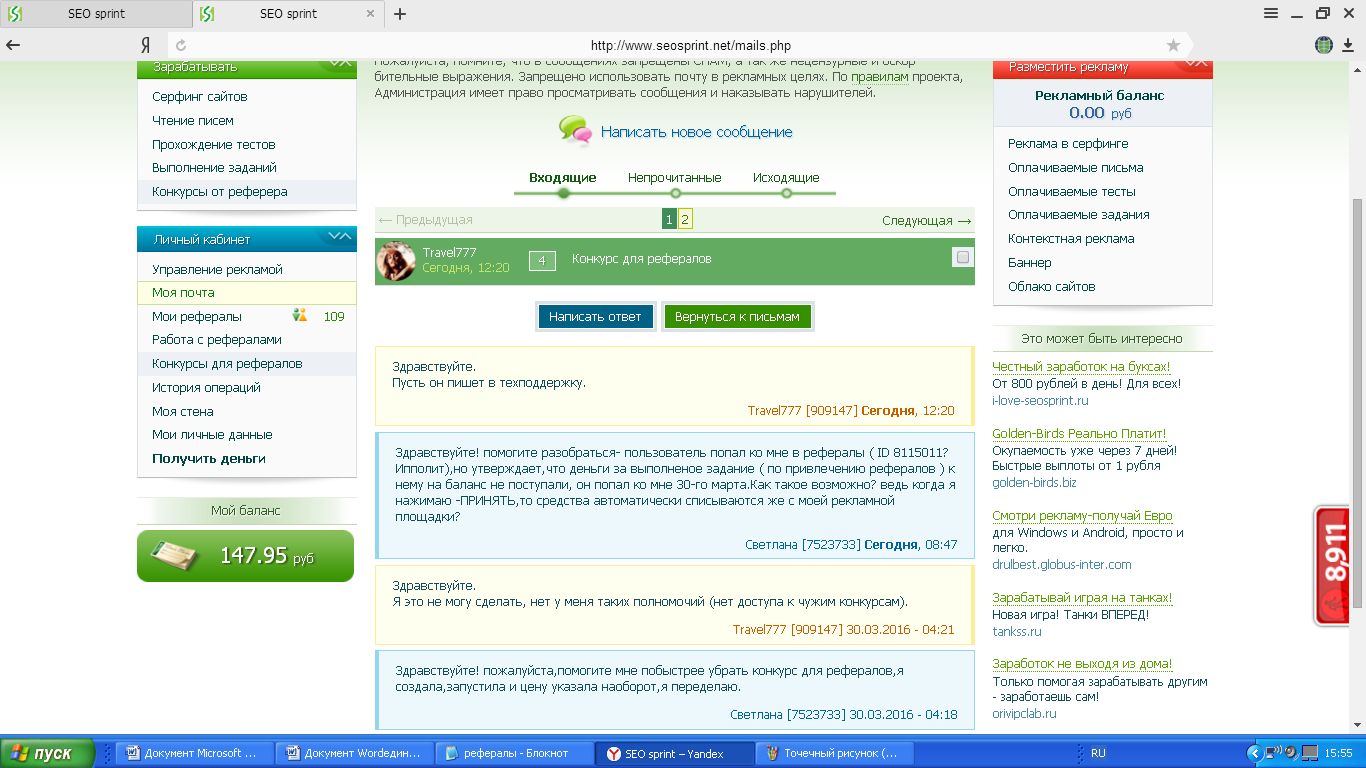Go to page 2 of messages
The width and height of the screenshot is (1366, 768).
coord(685,220)
